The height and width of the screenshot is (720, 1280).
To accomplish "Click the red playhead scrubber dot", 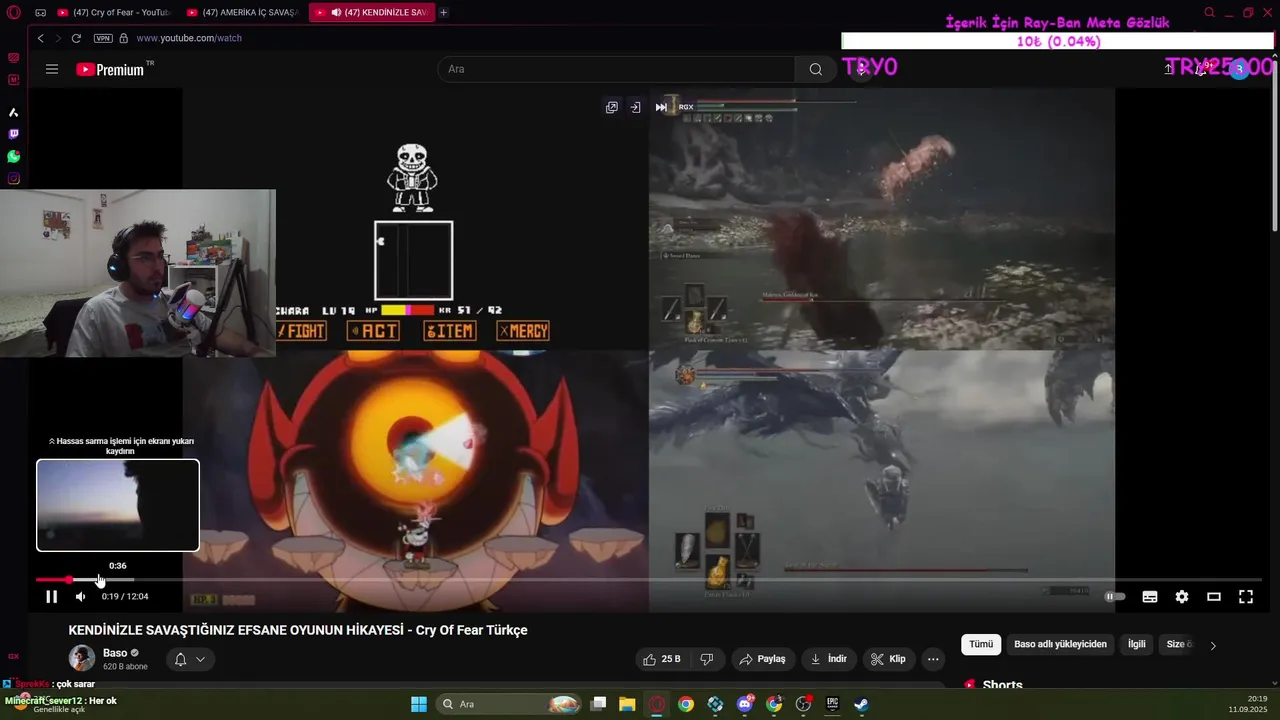I will (69, 580).
